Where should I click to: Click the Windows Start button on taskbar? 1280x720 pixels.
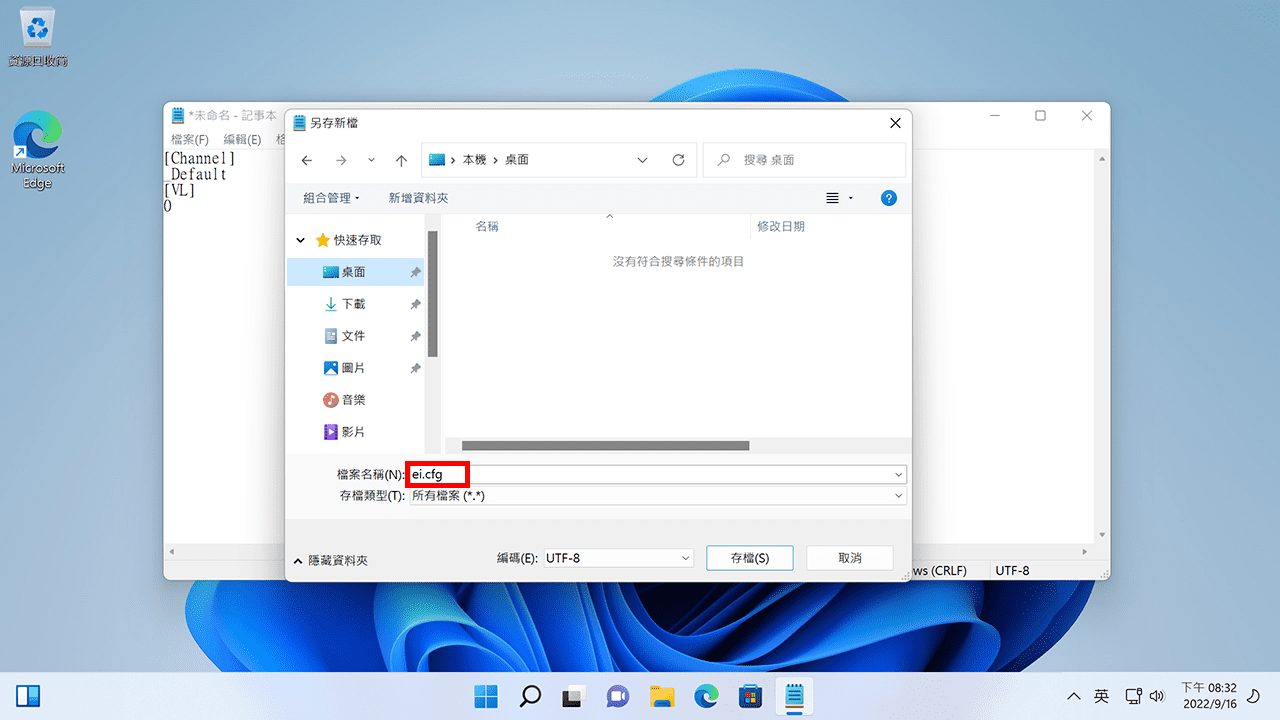tap(486, 696)
